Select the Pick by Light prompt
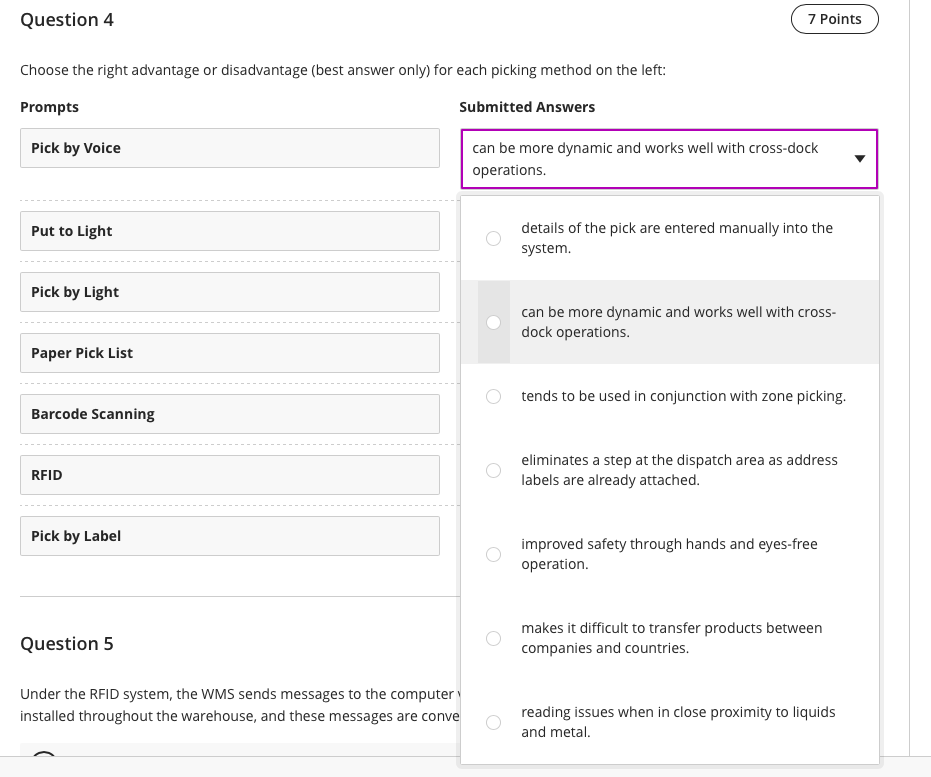 pos(230,291)
